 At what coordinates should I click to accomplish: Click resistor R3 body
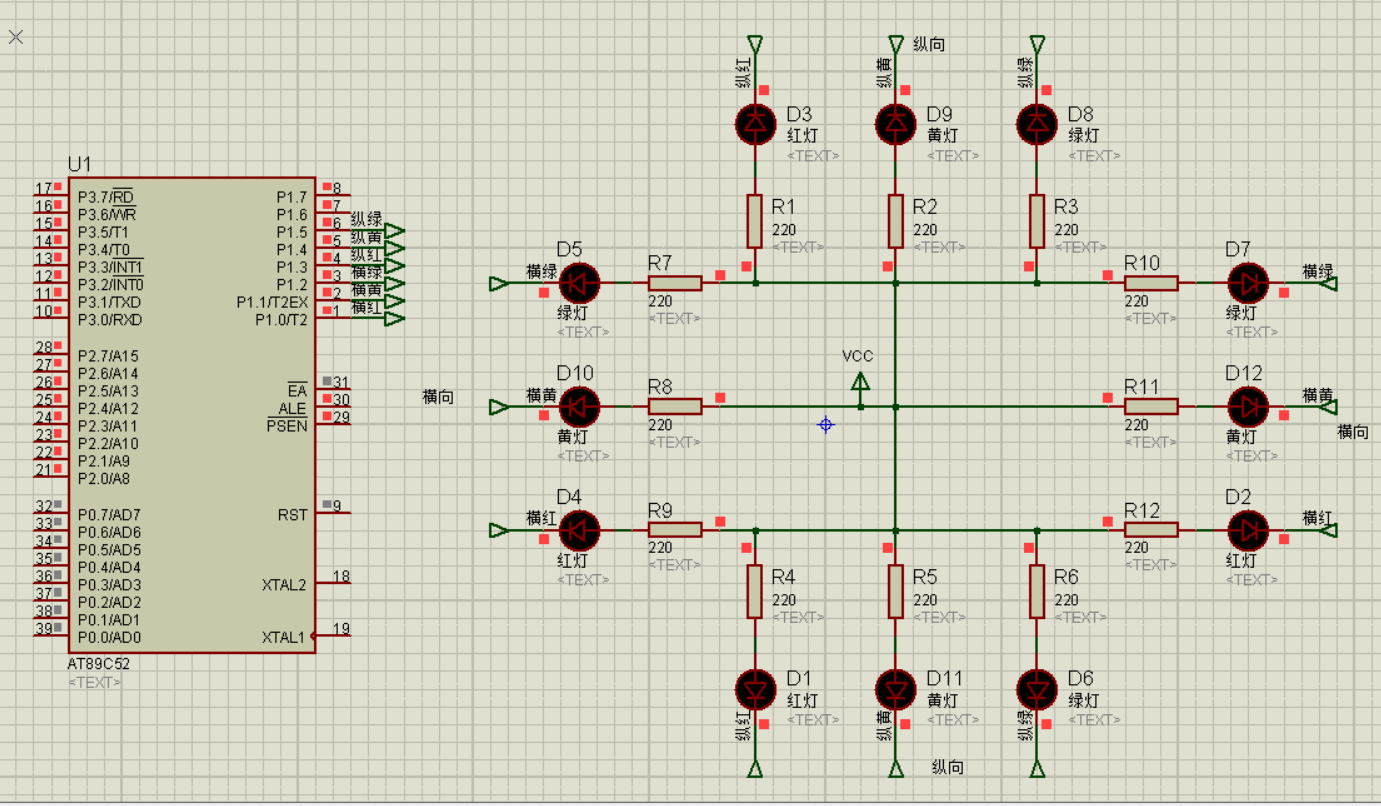pos(1037,221)
